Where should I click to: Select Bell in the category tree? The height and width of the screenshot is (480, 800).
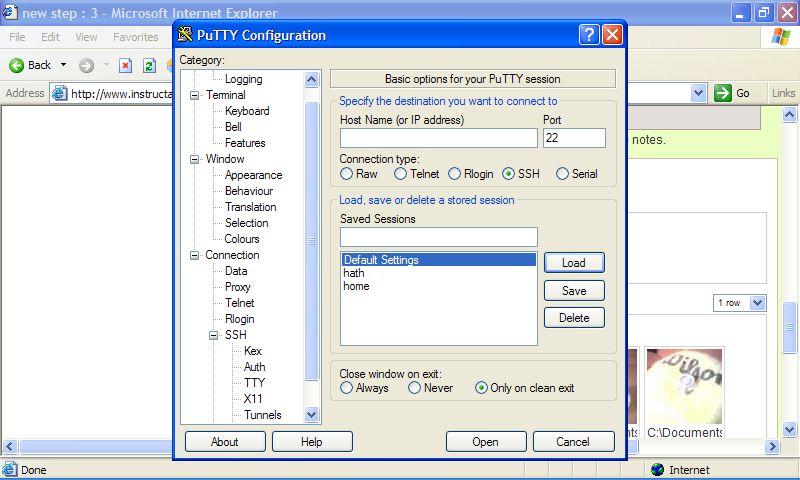tap(233, 127)
